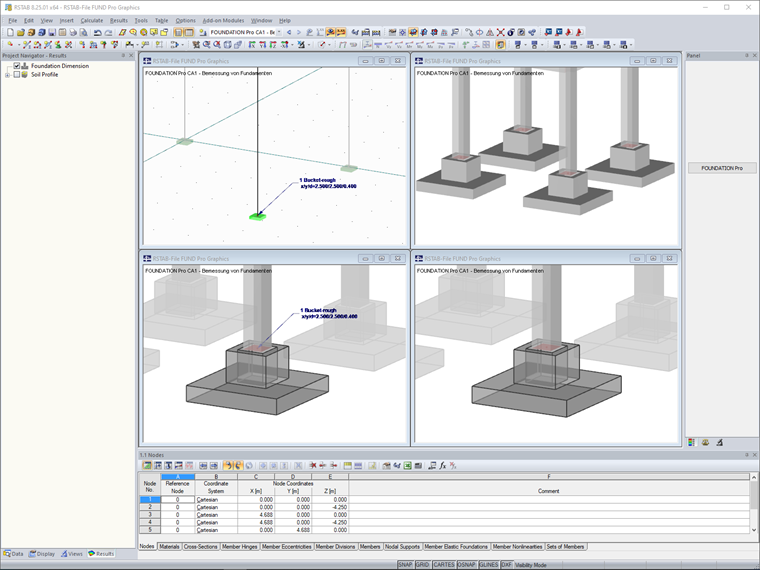Open the Add-on Modules menu
The image size is (760, 570).
point(222,20)
